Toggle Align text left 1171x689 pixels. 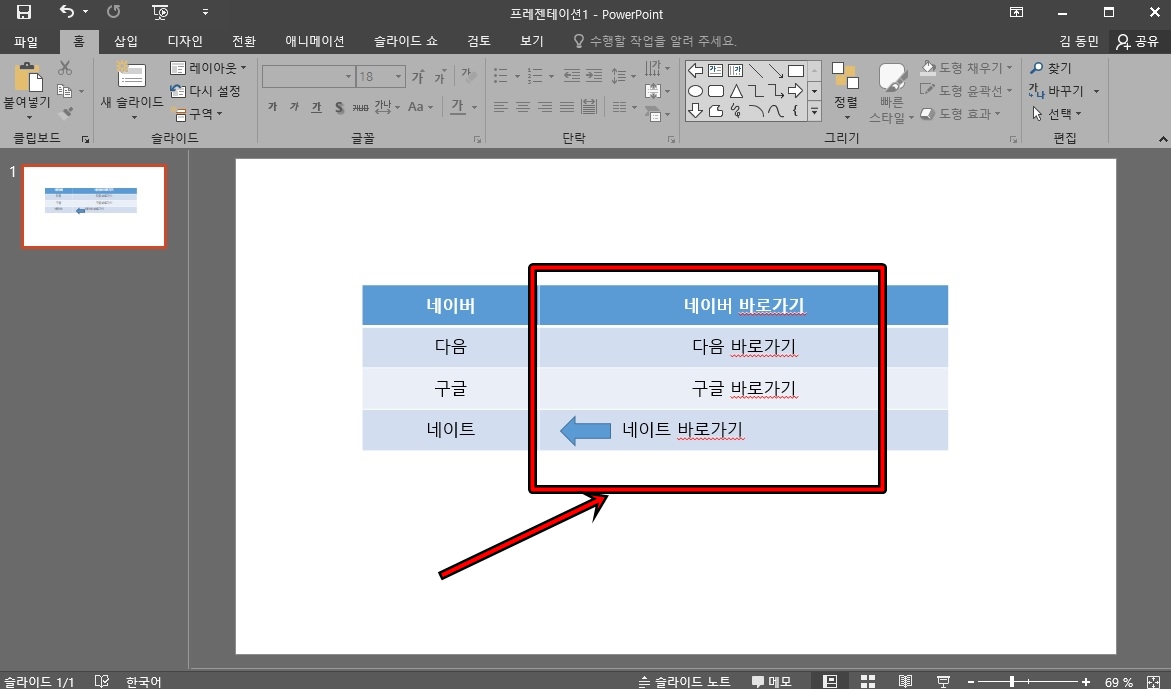500,107
